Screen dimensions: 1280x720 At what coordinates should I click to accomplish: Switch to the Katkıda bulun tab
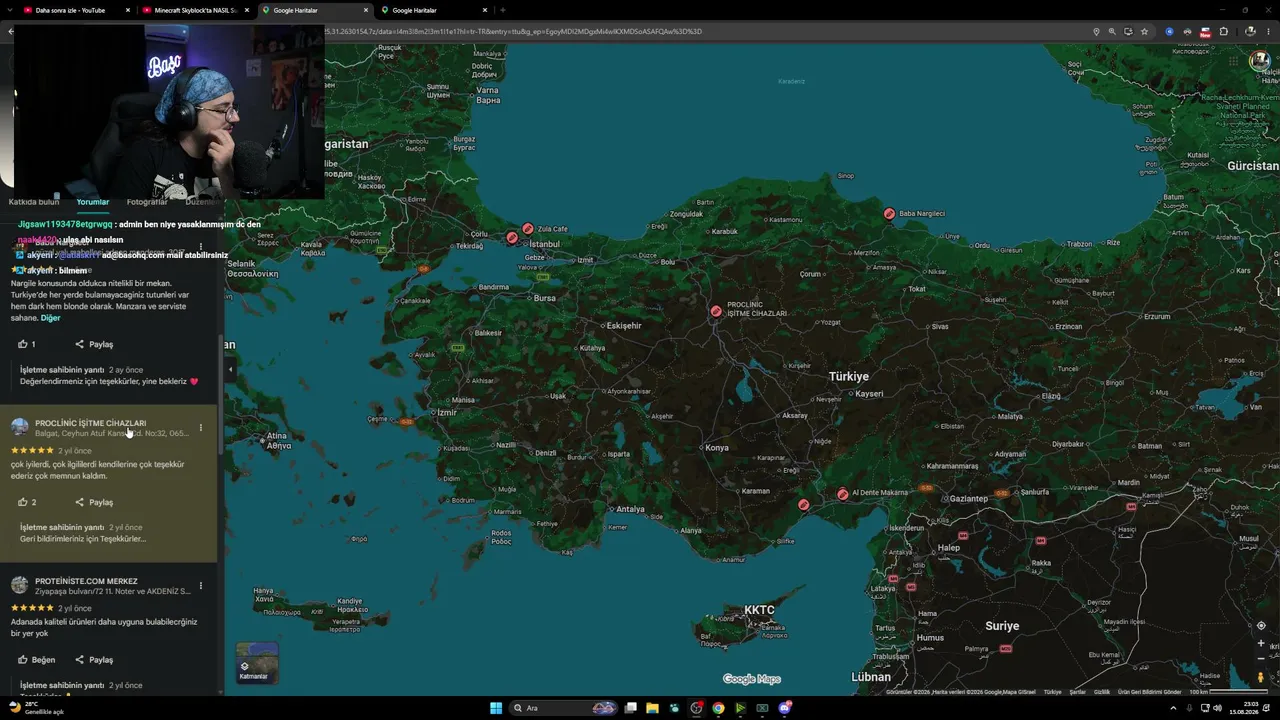(x=34, y=202)
